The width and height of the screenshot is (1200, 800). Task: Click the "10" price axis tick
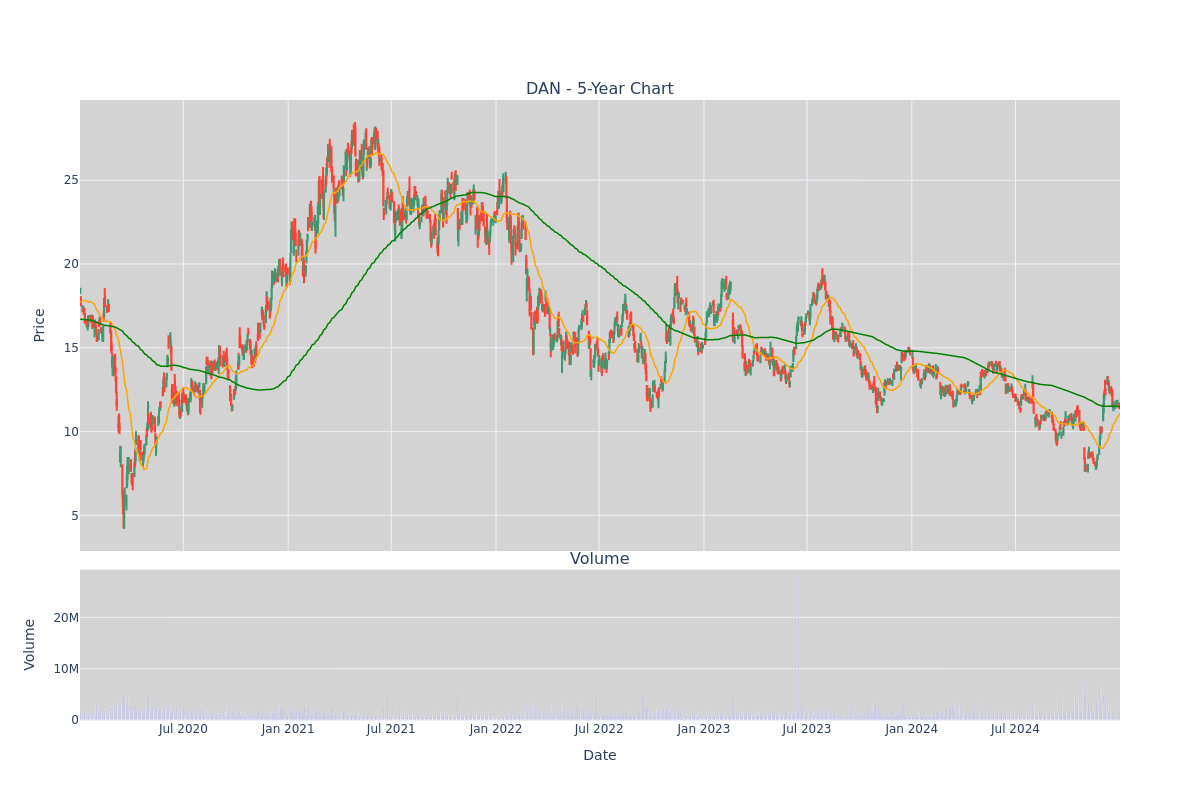tap(71, 432)
